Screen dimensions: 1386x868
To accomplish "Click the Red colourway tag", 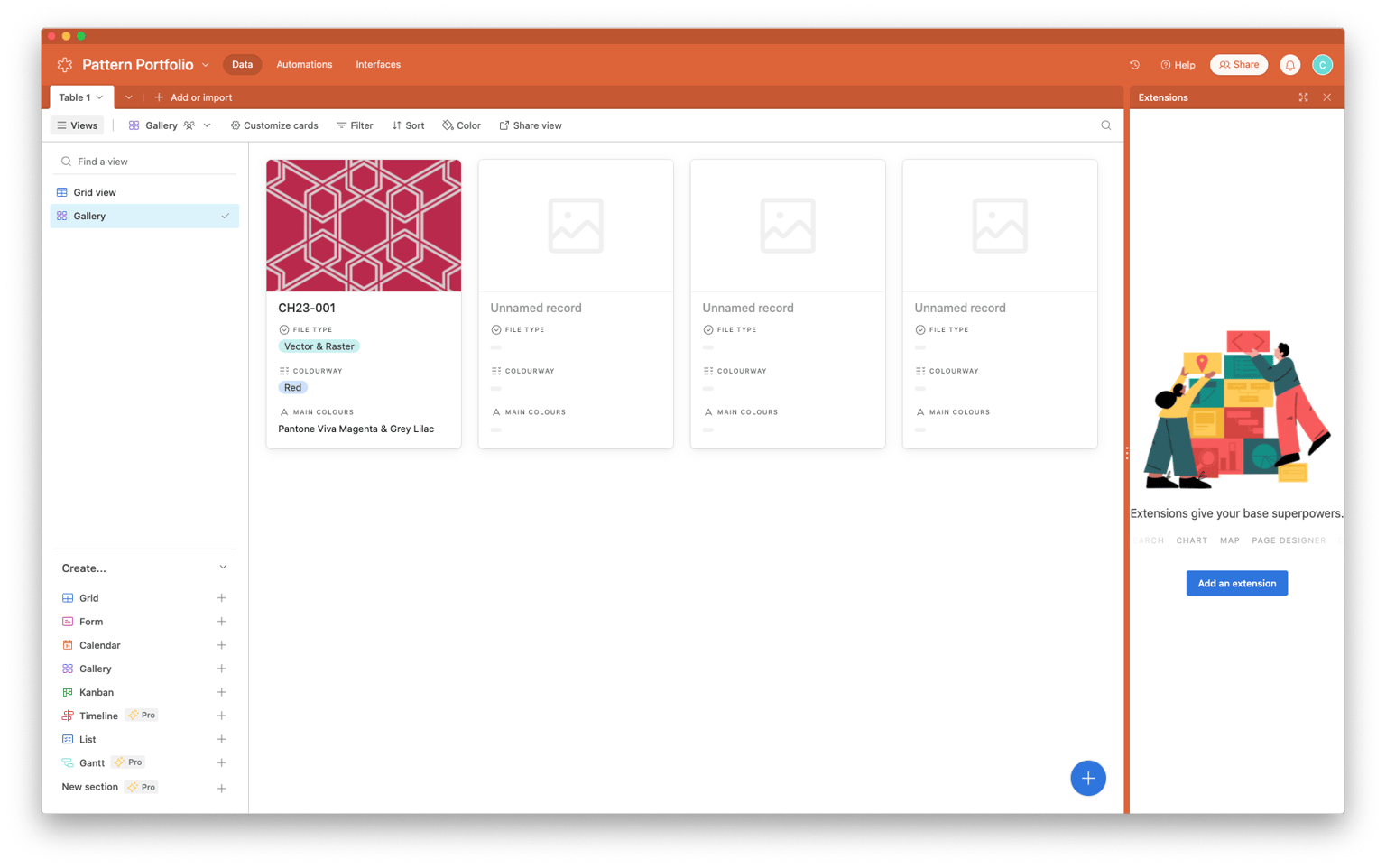I will pos(292,388).
